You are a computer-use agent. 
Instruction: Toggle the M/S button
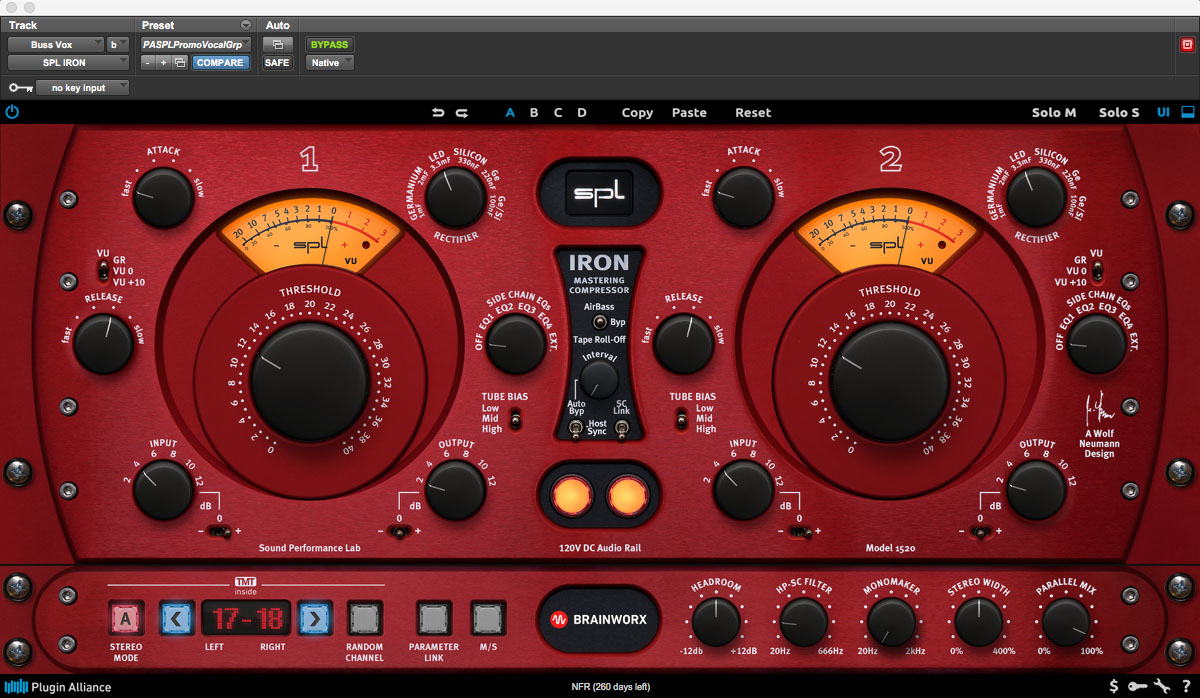[488, 619]
